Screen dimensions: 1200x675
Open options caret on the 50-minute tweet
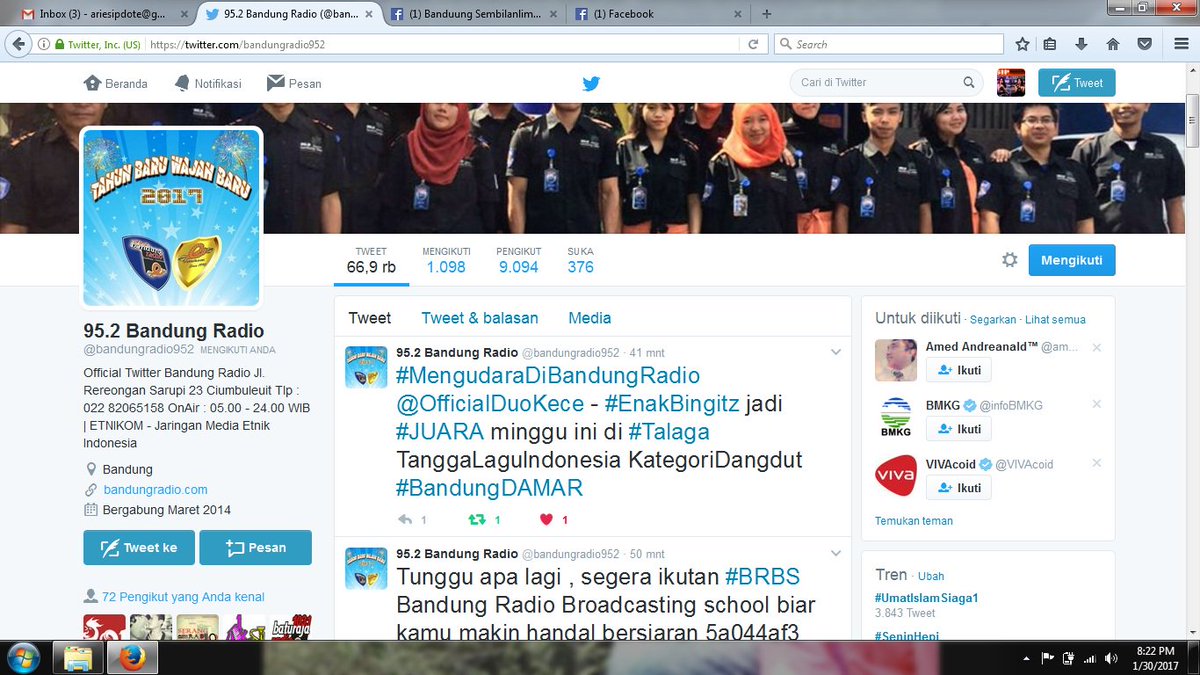coord(836,553)
